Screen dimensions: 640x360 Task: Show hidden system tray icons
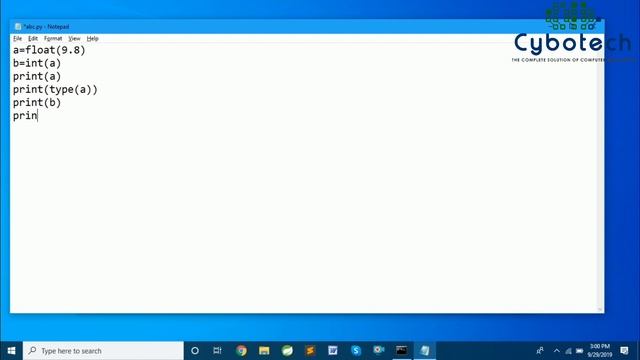tap(557, 351)
